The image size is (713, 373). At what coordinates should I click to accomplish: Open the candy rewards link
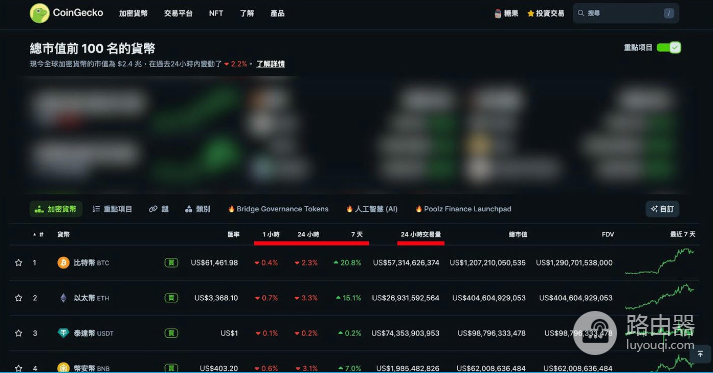506,13
